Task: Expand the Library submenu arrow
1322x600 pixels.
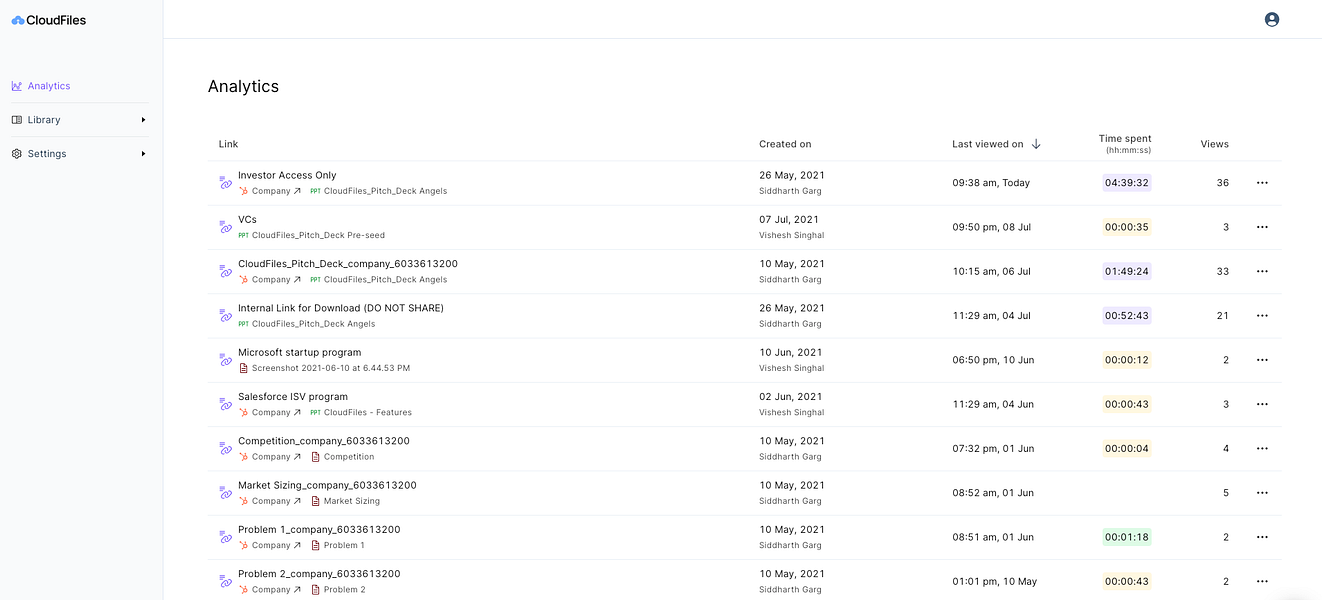Action: [143, 120]
